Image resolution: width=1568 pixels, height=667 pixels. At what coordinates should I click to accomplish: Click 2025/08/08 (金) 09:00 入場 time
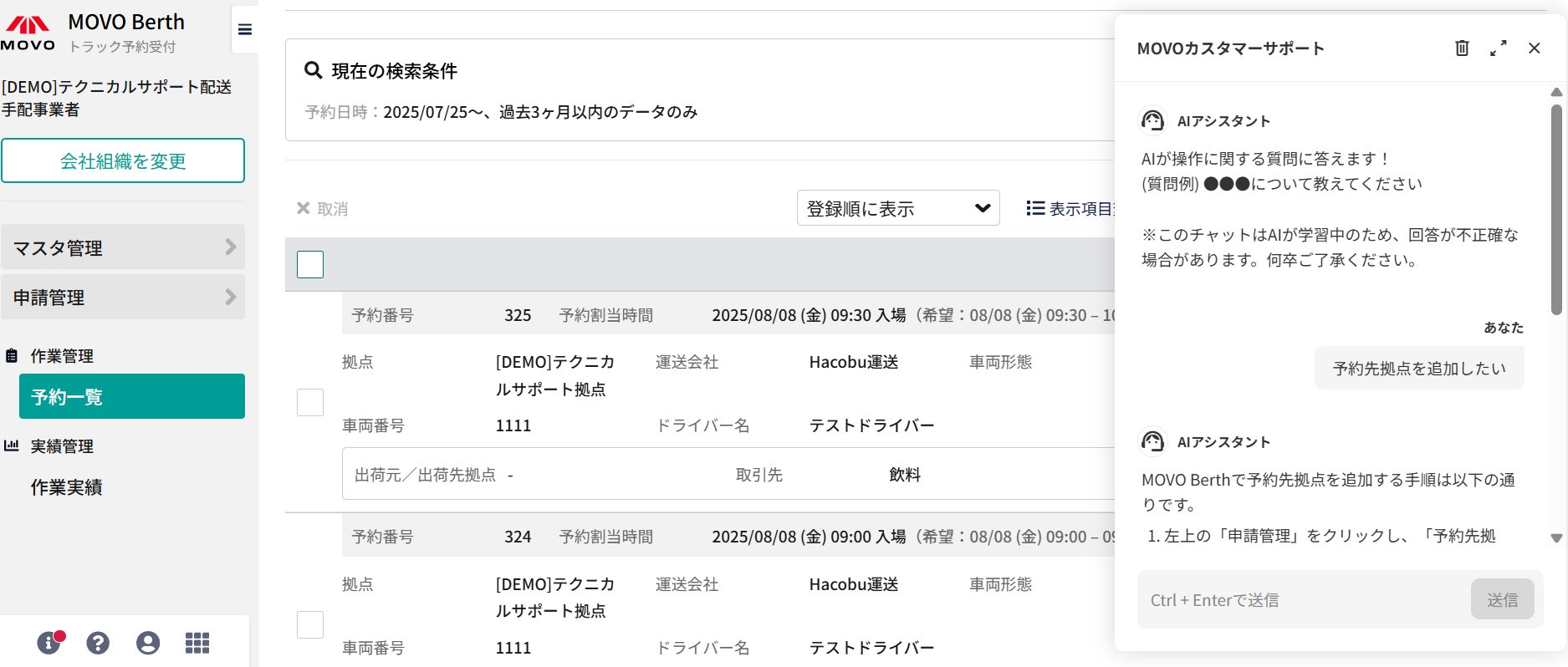pyautogui.click(x=809, y=537)
